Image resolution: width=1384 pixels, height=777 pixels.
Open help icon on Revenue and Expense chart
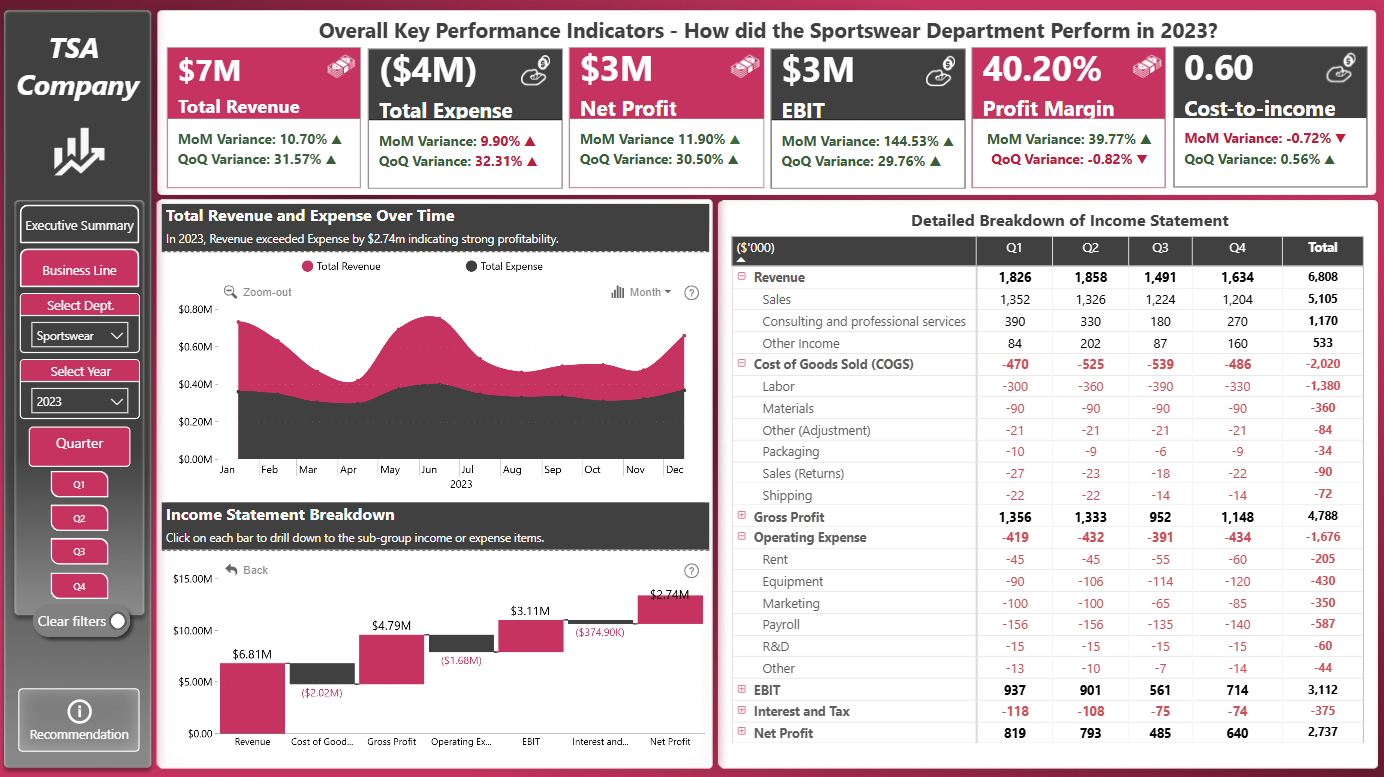coord(691,293)
